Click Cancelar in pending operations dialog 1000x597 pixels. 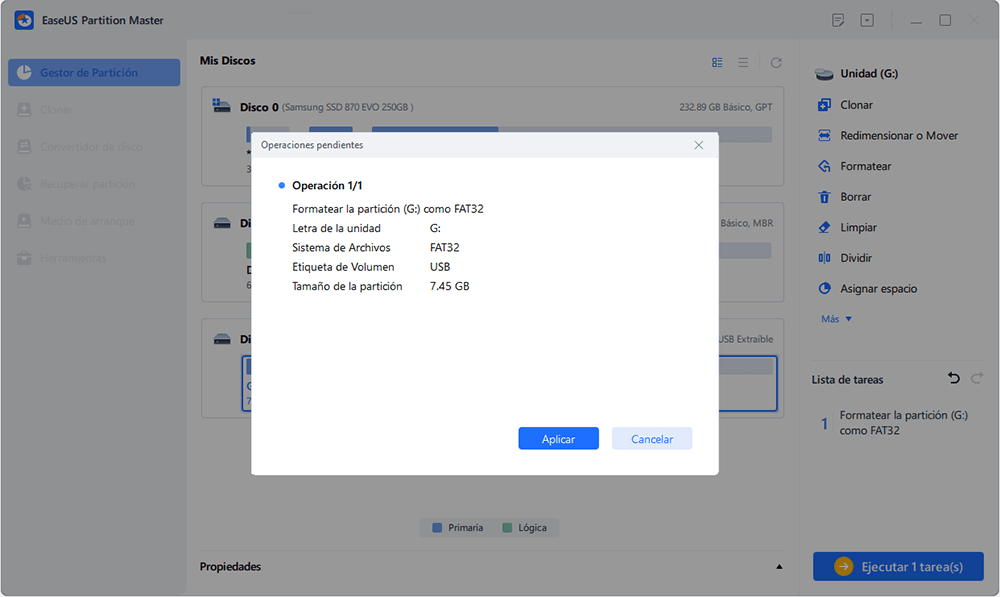(x=652, y=439)
